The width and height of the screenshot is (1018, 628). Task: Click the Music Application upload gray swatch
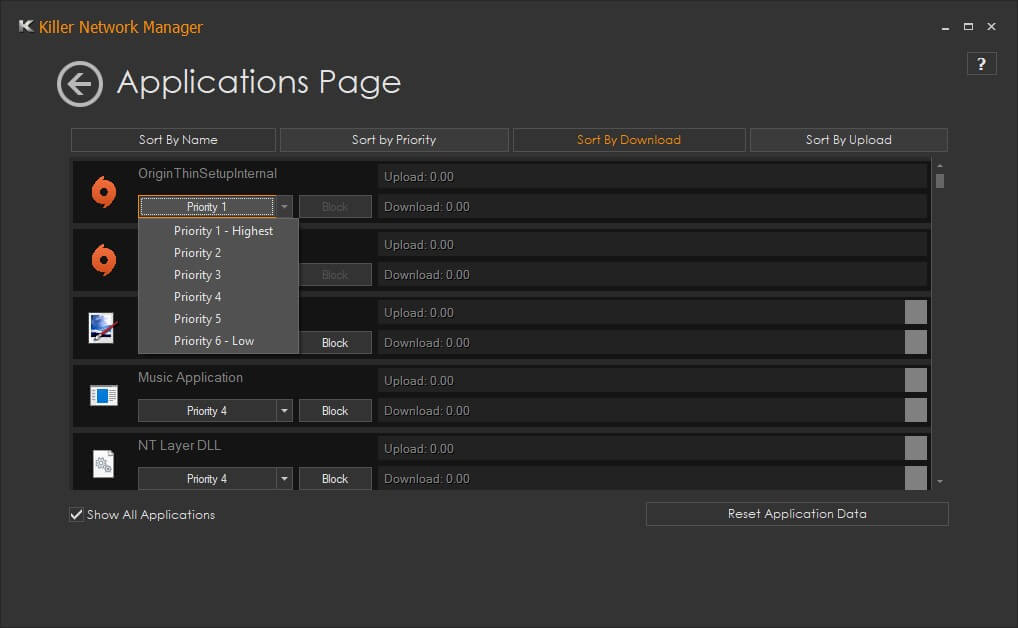(915, 380)
